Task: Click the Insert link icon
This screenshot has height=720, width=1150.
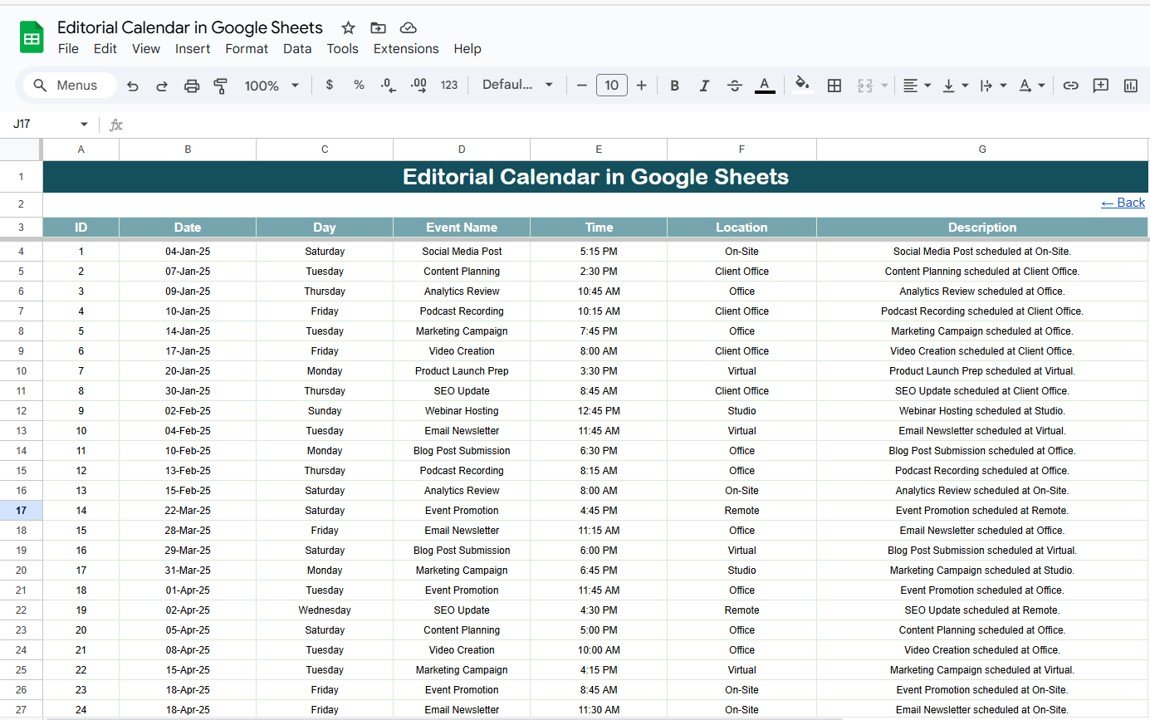Action: 1070,86
